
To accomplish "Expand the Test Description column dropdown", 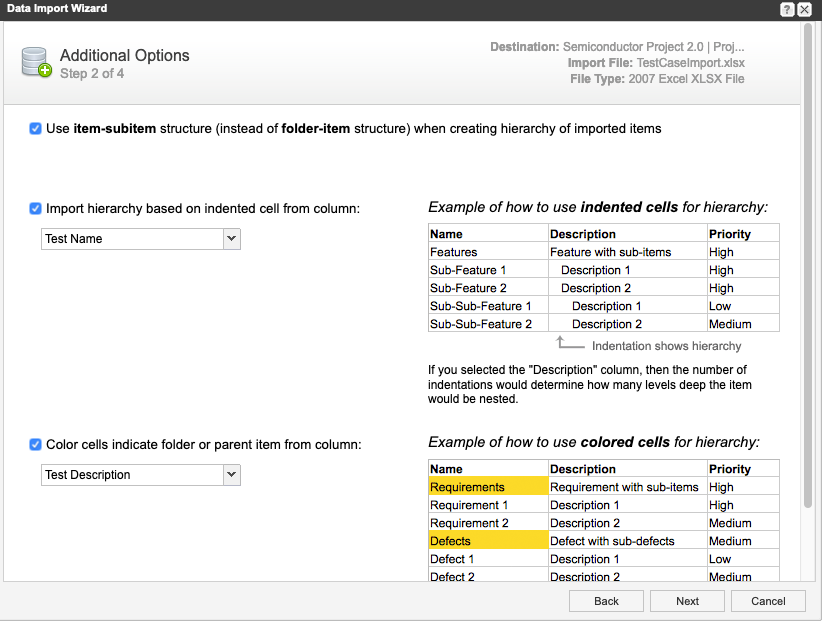I will click(231, 475).
